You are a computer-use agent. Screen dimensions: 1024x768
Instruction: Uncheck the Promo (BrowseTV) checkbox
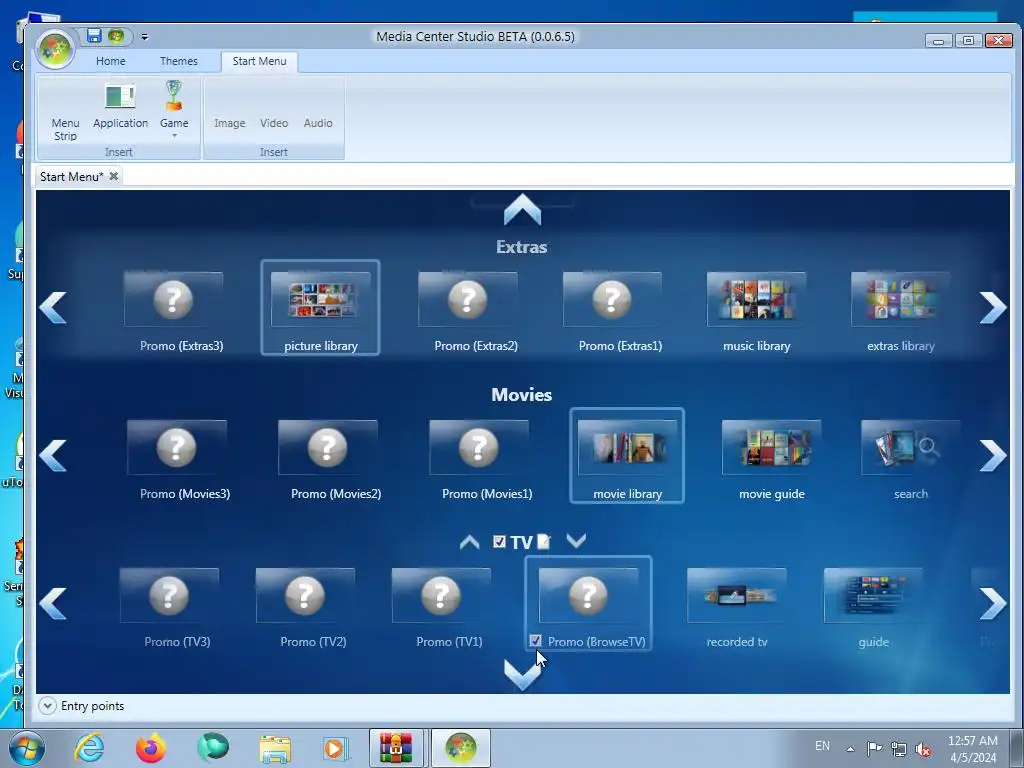pos(536,641)
